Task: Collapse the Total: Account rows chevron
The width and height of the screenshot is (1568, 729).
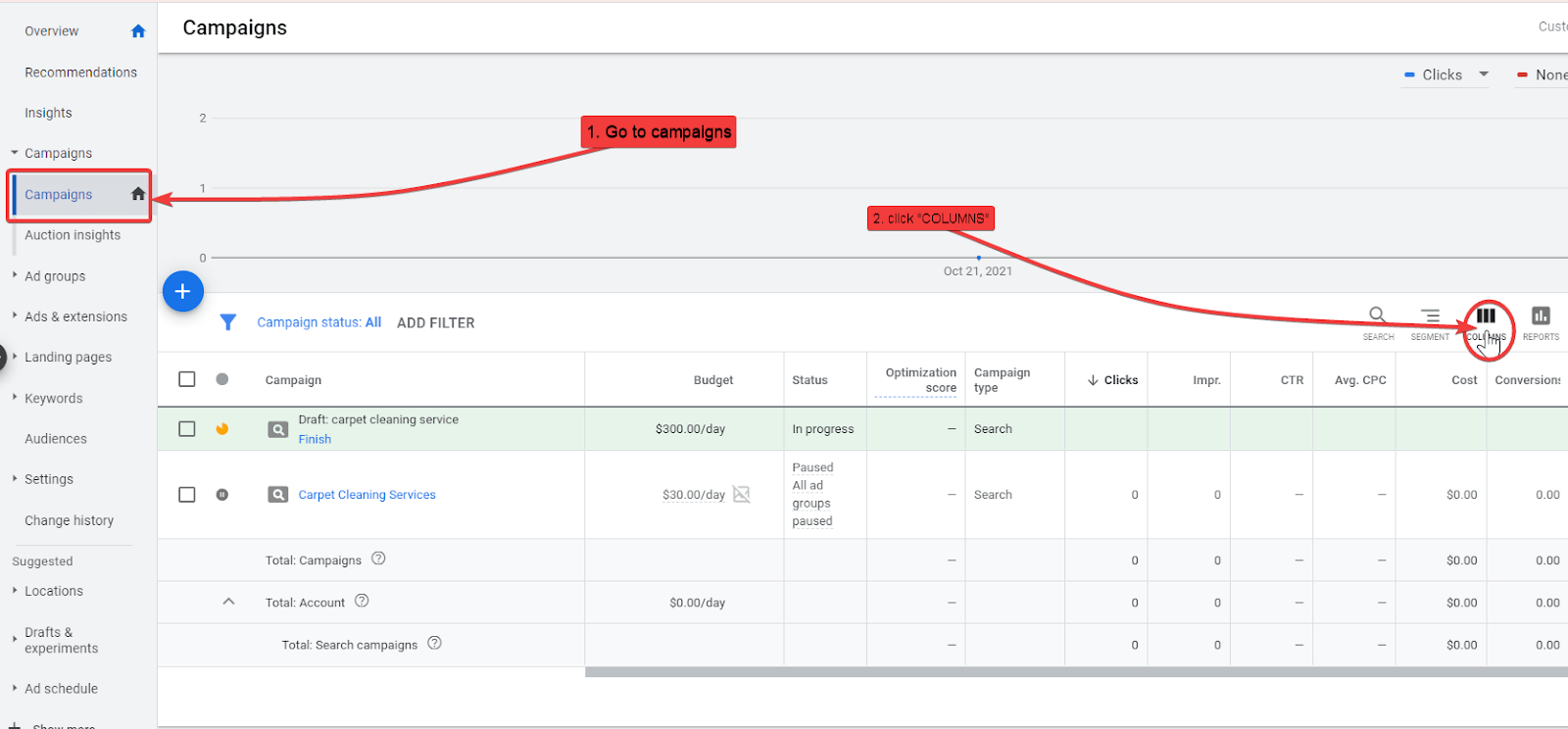Action: tap(228, 602)
